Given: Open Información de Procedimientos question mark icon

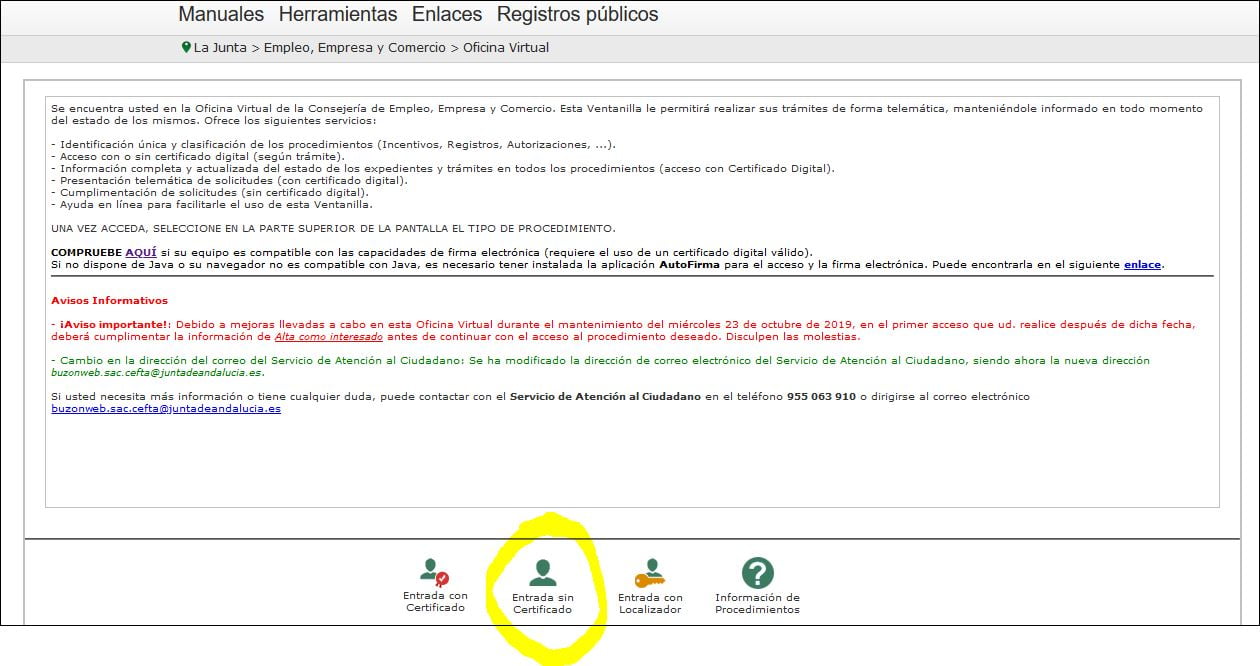Looking at the screenshot, I should 758,573.
